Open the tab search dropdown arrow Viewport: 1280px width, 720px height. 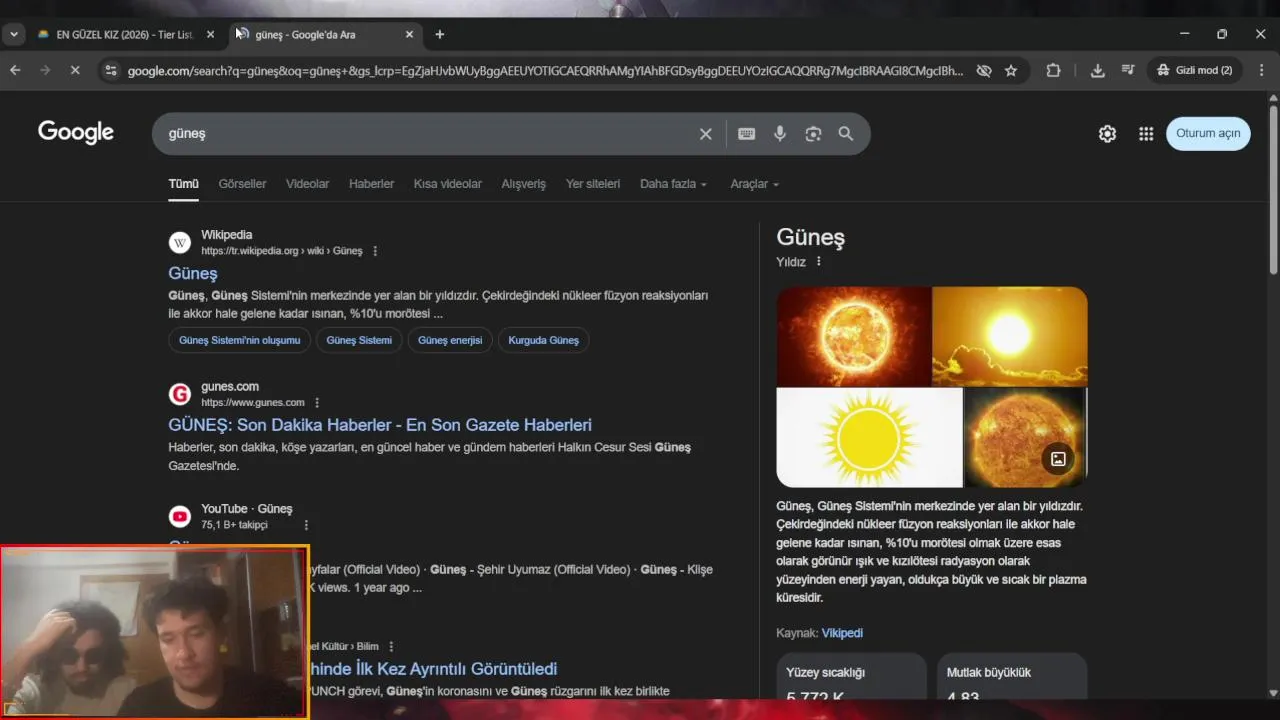coord(14,34)
